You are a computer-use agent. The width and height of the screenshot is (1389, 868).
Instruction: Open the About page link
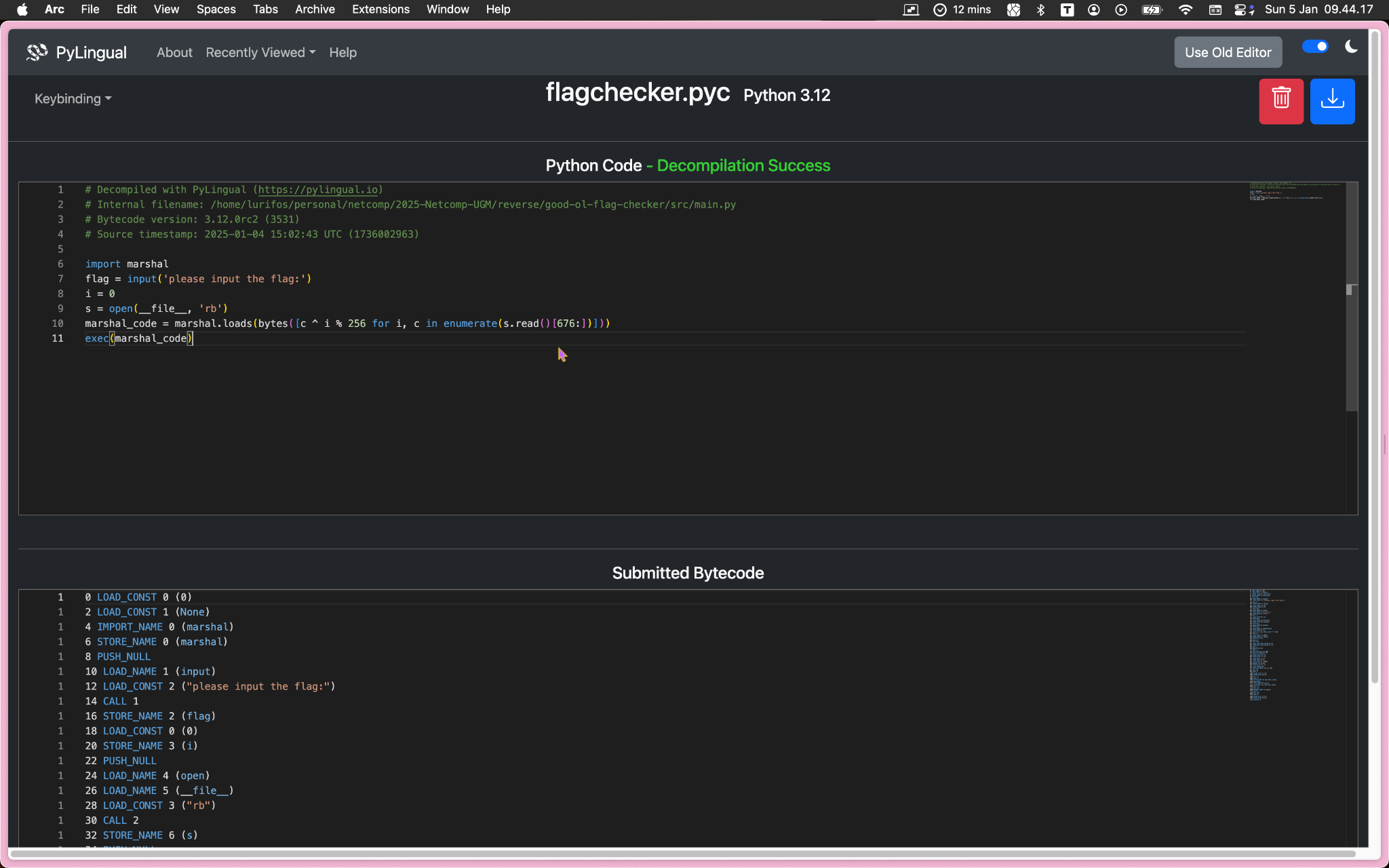pos(174,52)
